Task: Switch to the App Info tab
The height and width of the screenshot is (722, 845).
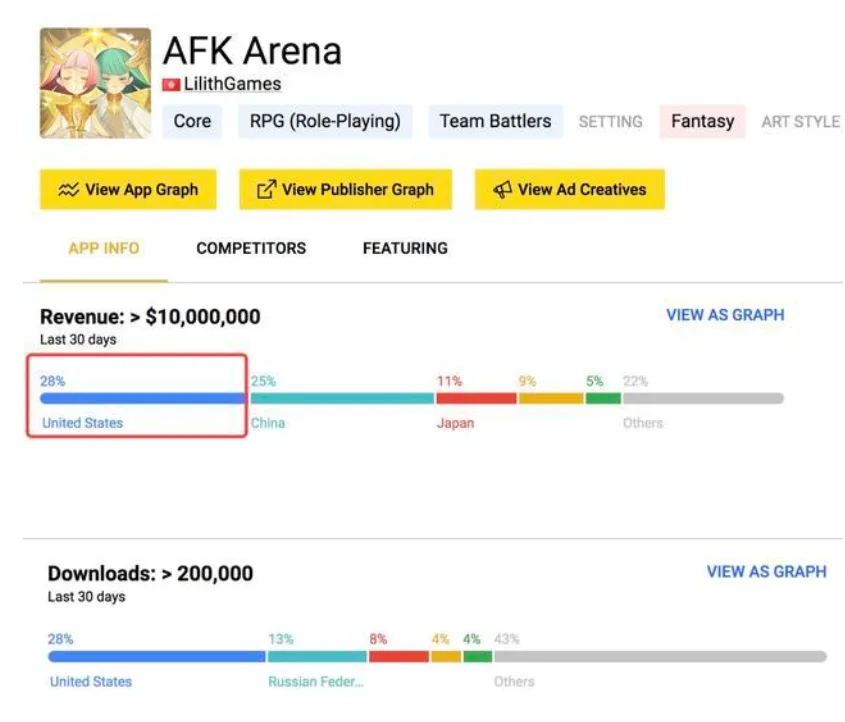Action: click(x=104, y=248)
